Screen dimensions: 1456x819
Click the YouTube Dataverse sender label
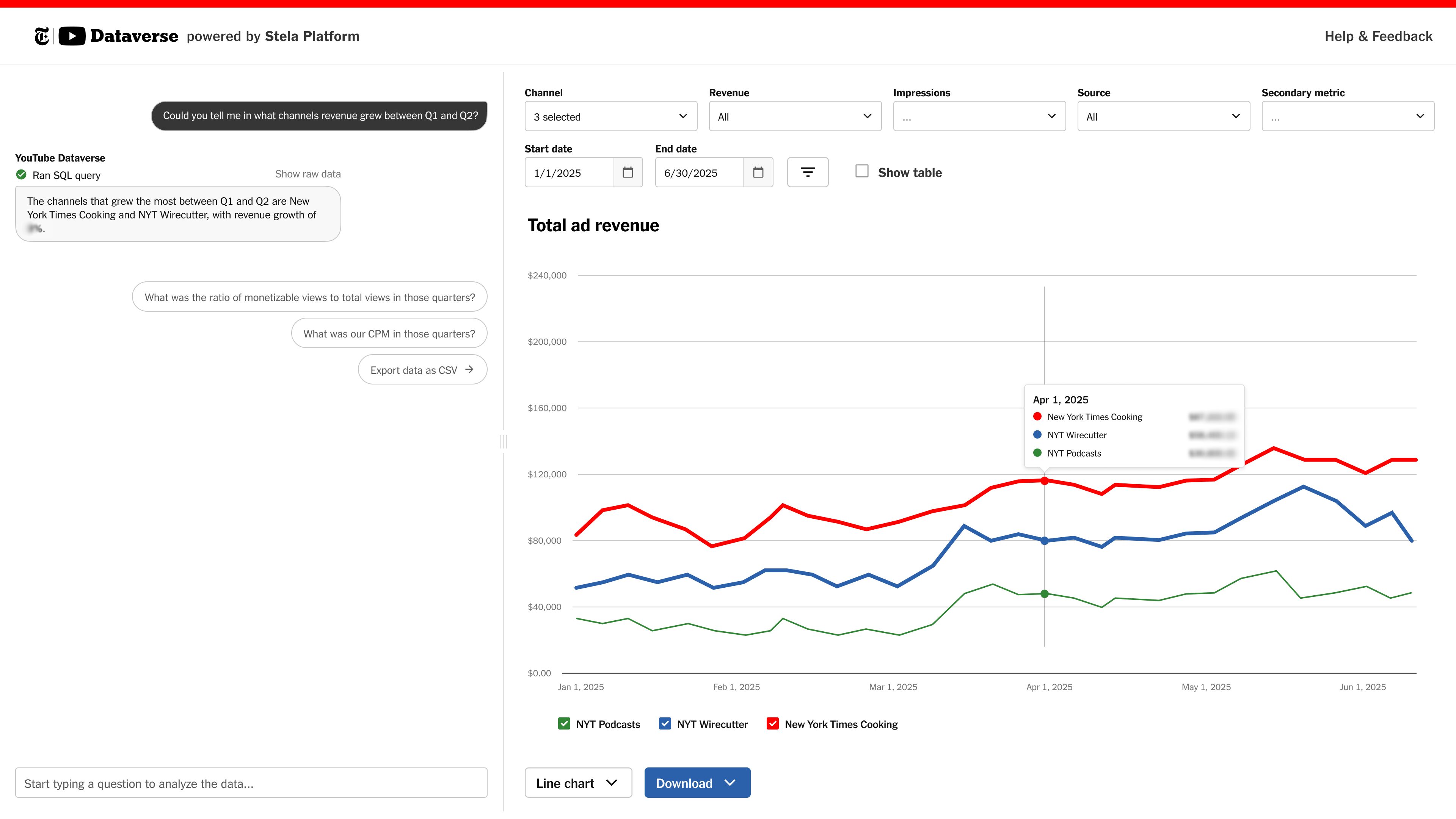click(x=60, y=158)
